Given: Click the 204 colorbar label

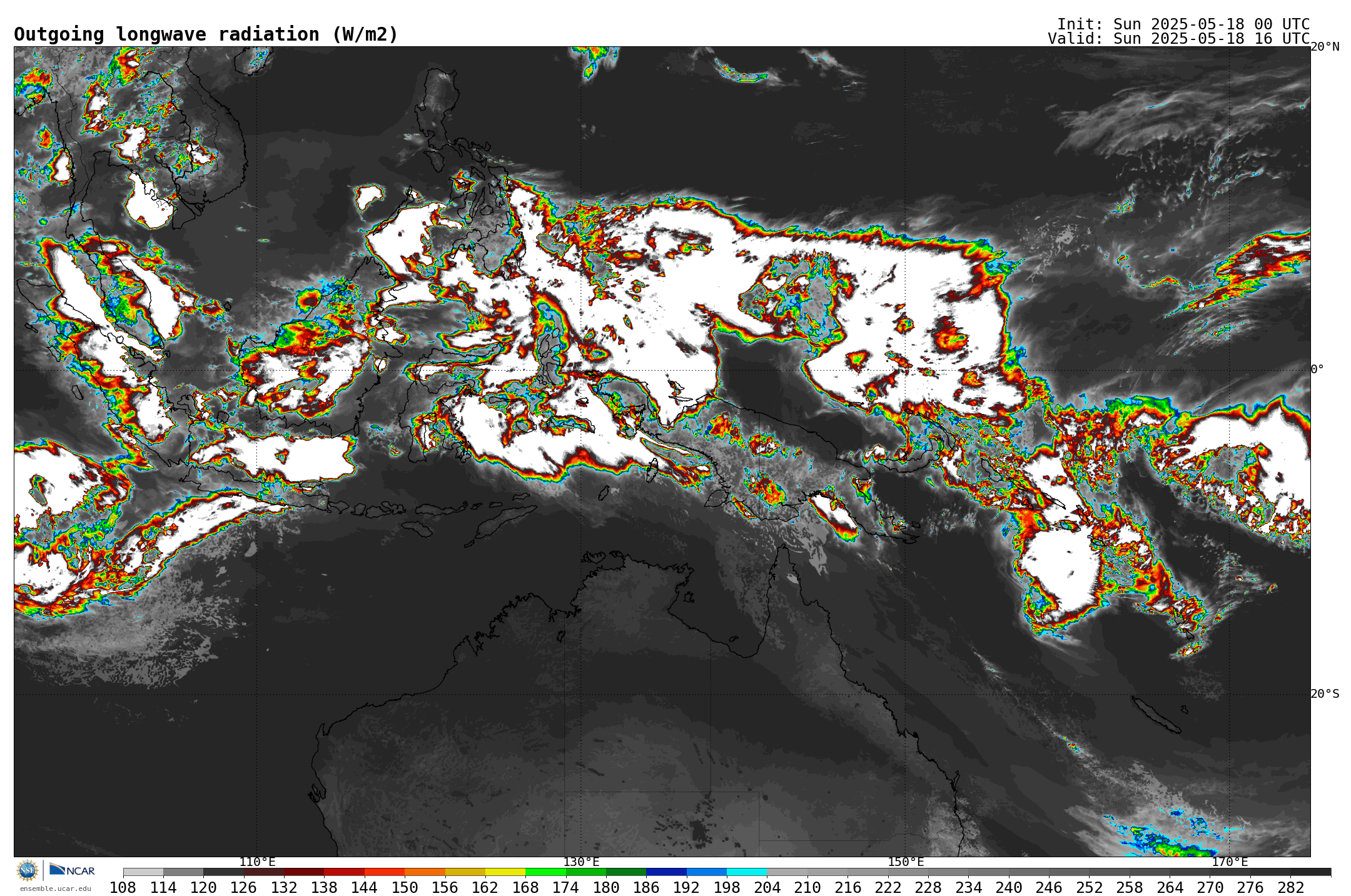Looking at the screenshot, I should [767, 888].
